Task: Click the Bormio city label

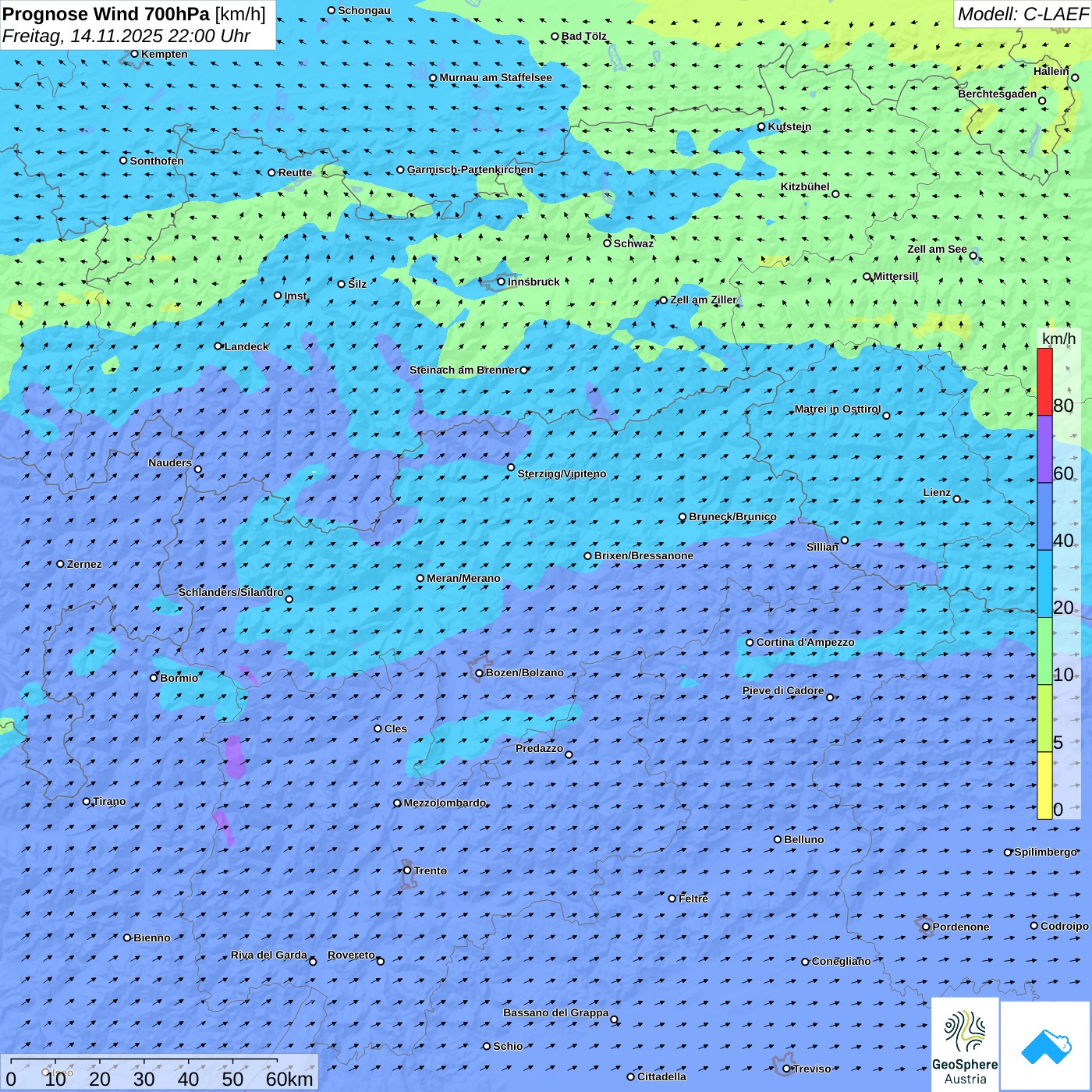Action: tap(179, 678)
